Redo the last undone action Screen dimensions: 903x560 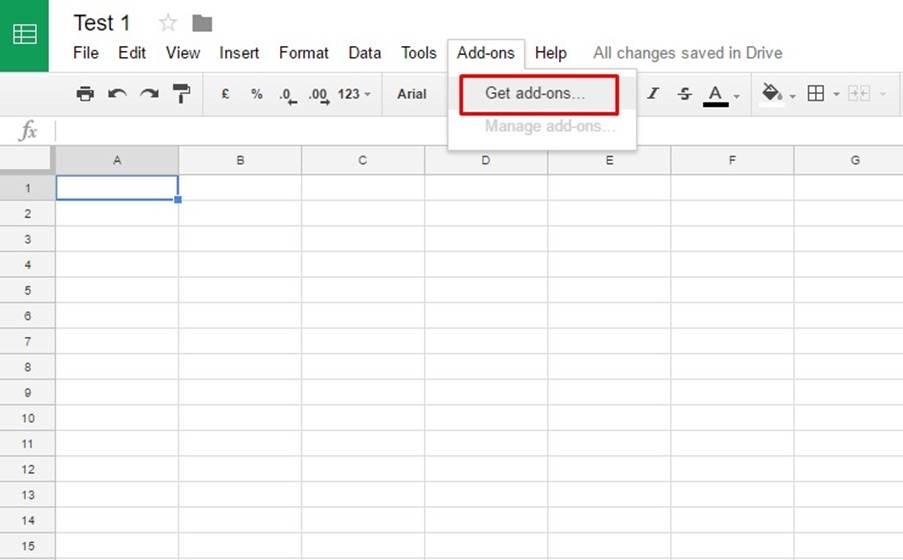click(149, 94)
